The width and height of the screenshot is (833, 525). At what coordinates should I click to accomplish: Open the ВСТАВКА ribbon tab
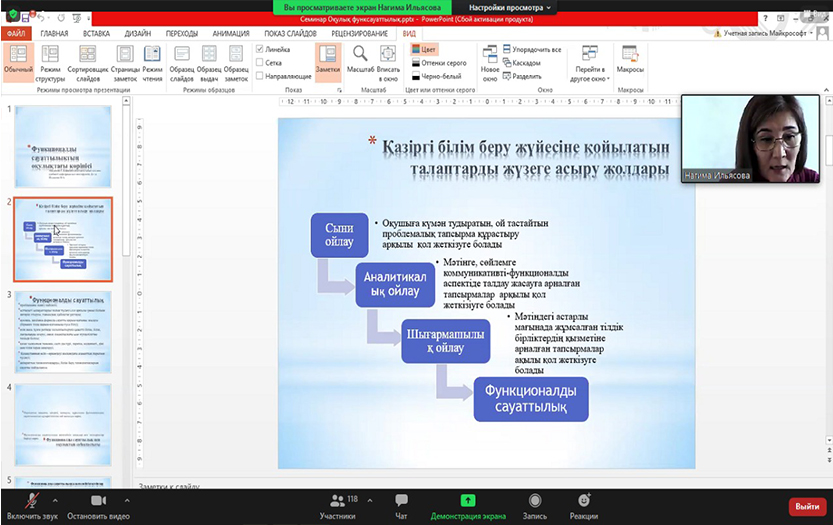point(96,33)
